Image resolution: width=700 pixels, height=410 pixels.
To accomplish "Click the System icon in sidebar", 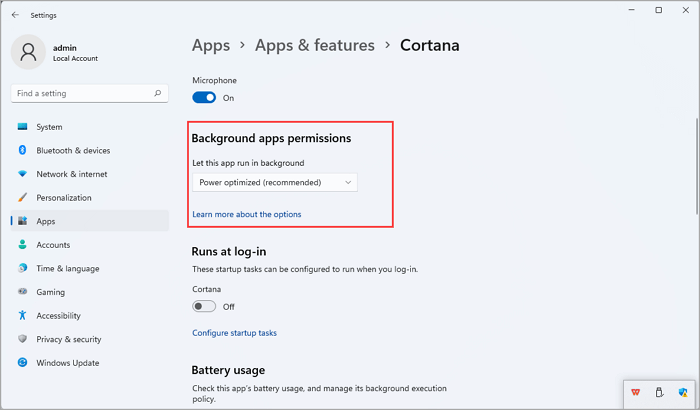I will (22, 127).
